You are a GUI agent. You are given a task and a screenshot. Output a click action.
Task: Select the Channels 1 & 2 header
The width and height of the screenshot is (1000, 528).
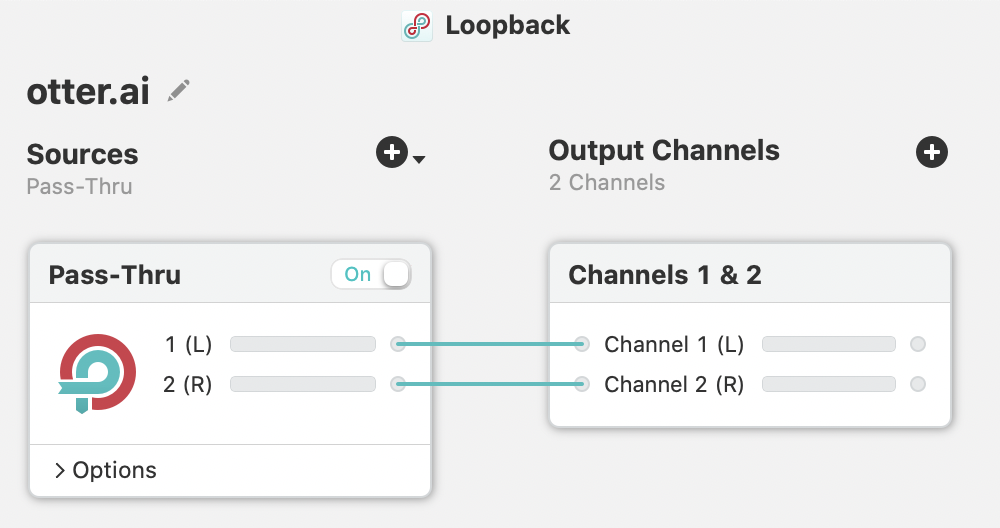[x=665, y=275]
